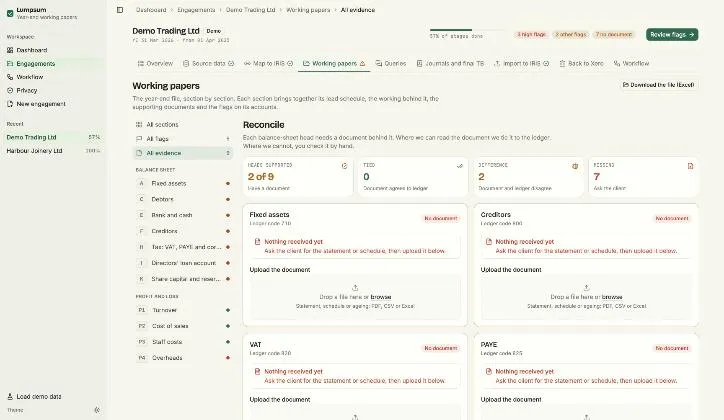Open the Workflow tab in the top row
The image size is (724, 420).
click(631, 64)
